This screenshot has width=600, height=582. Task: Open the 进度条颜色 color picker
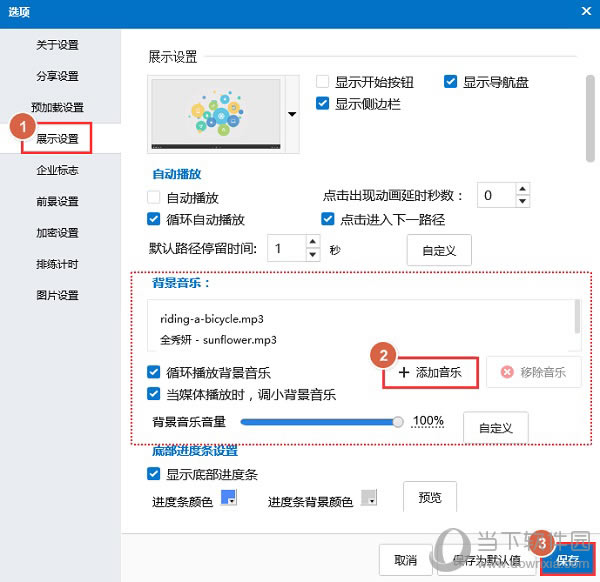pyautogui.click(x=229, y=499)
